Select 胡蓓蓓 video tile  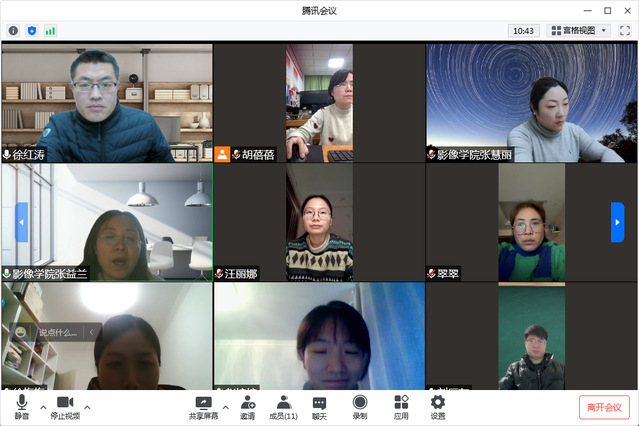point(319,103)
